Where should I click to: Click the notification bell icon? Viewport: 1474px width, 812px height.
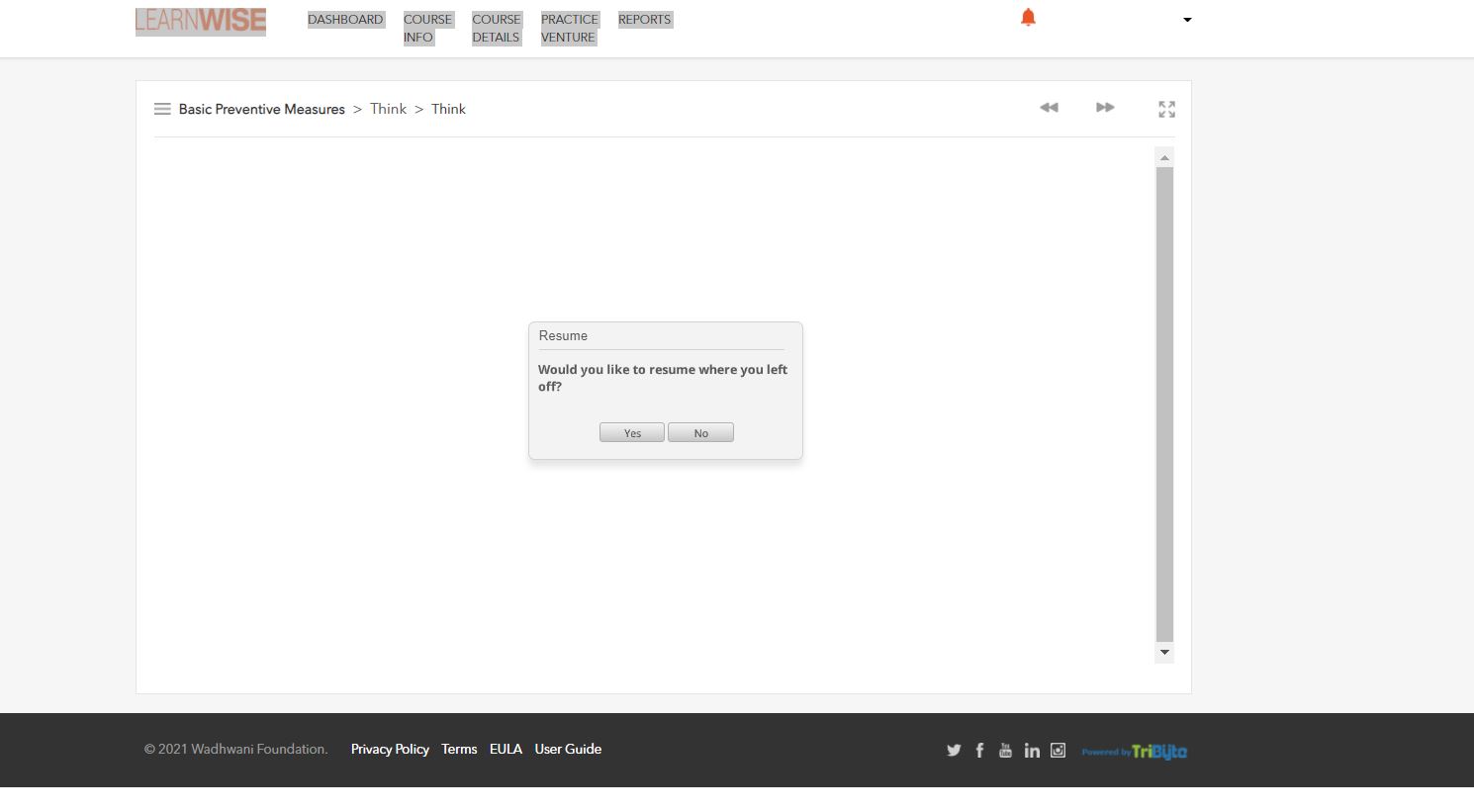(1028, 18)
